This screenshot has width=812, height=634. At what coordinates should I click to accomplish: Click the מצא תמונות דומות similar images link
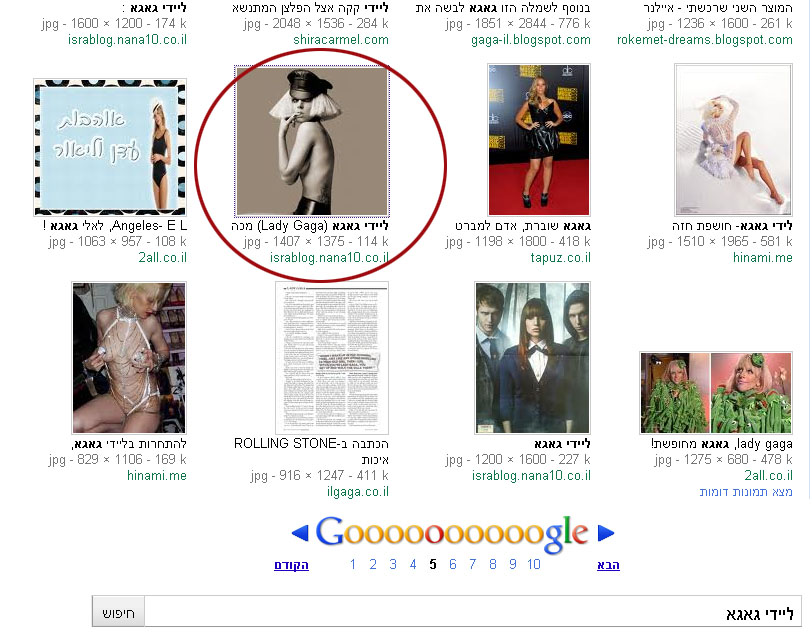(746, 492)
